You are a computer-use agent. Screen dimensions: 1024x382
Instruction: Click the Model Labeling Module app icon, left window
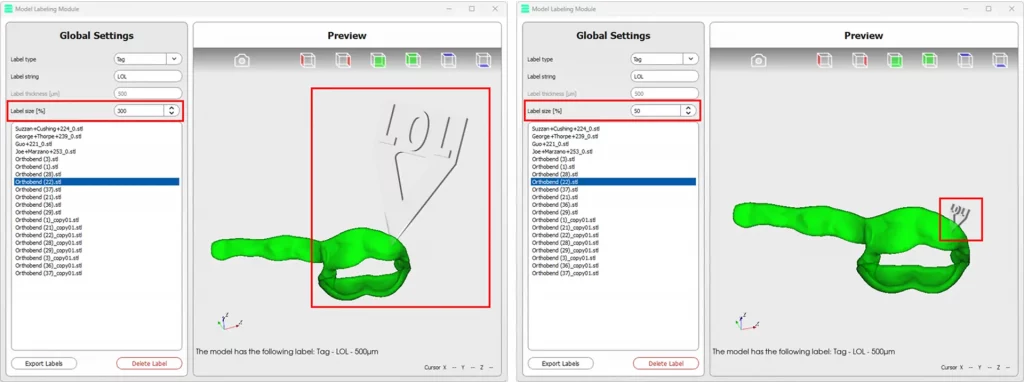pyautogui.click(x=9, y=8)
